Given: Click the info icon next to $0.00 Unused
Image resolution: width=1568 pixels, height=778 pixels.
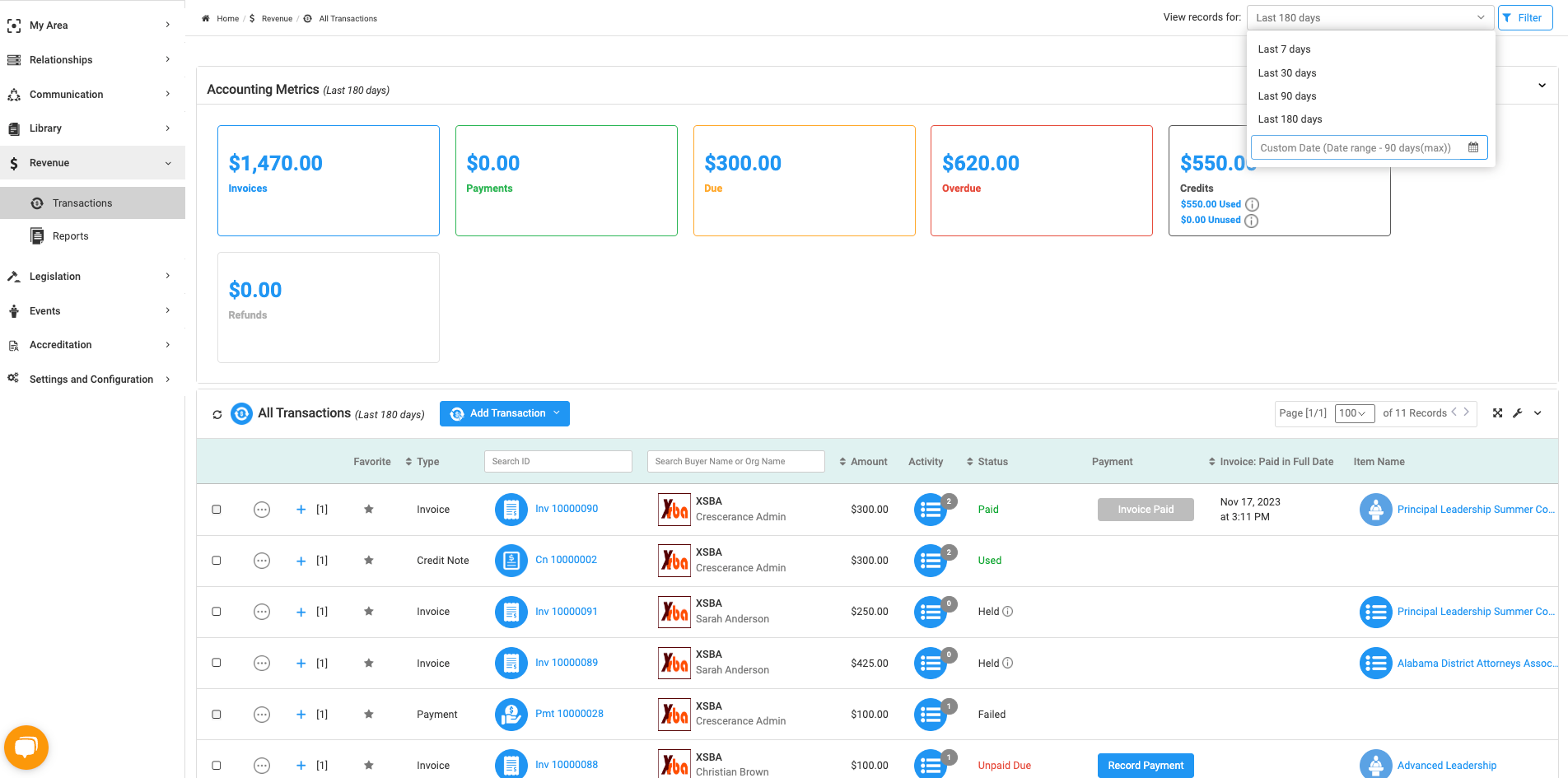Looking at the screenshot, I should pos(1252,221).
